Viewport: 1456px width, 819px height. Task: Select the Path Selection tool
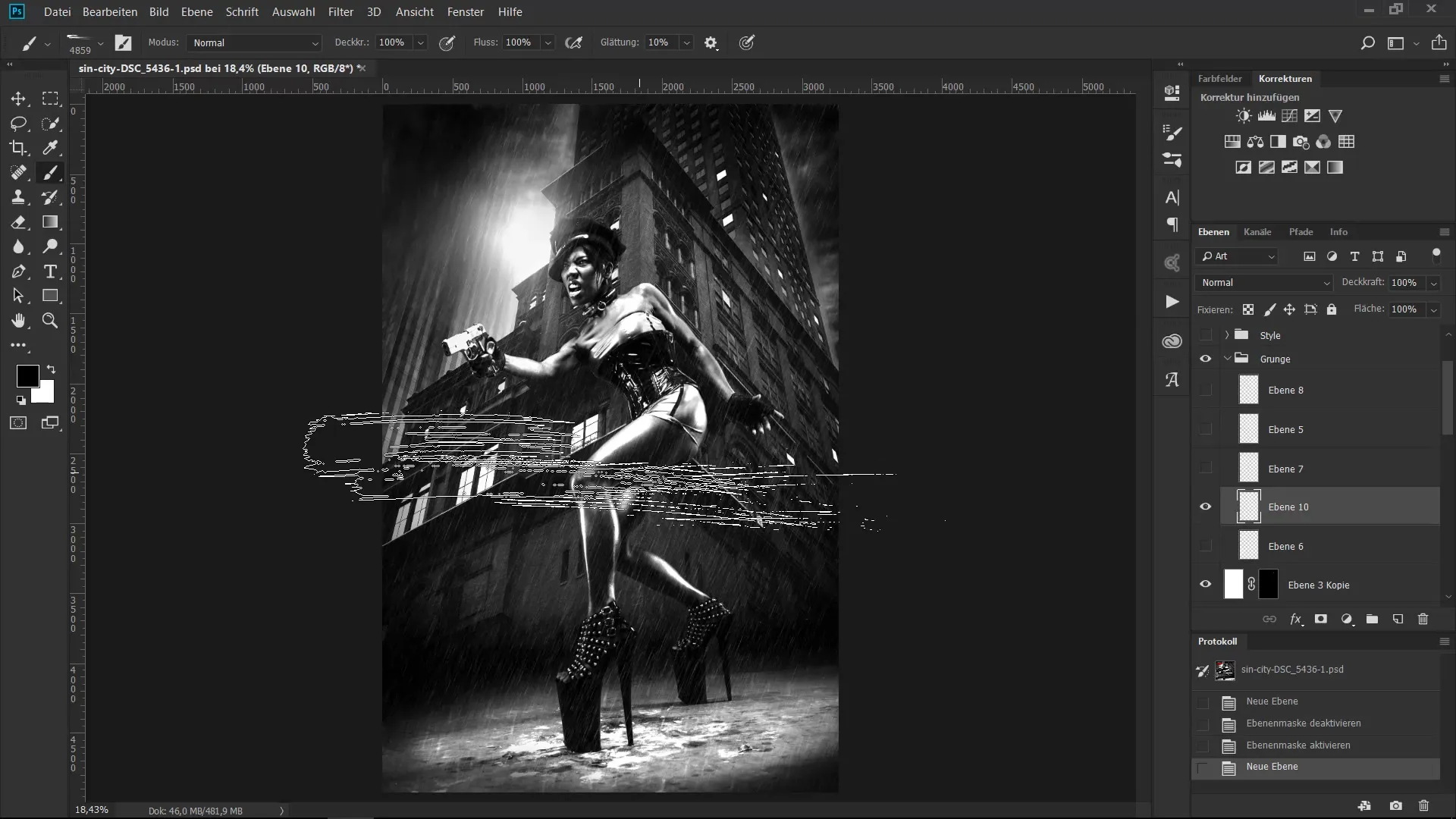point(18,296)
